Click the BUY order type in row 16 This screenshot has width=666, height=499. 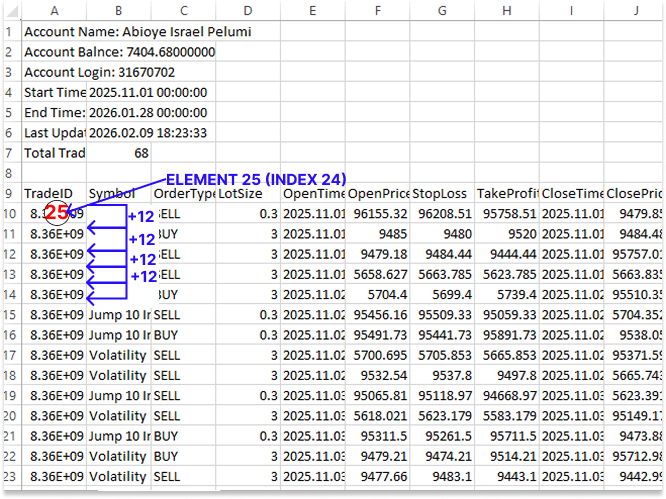(183, 335)
